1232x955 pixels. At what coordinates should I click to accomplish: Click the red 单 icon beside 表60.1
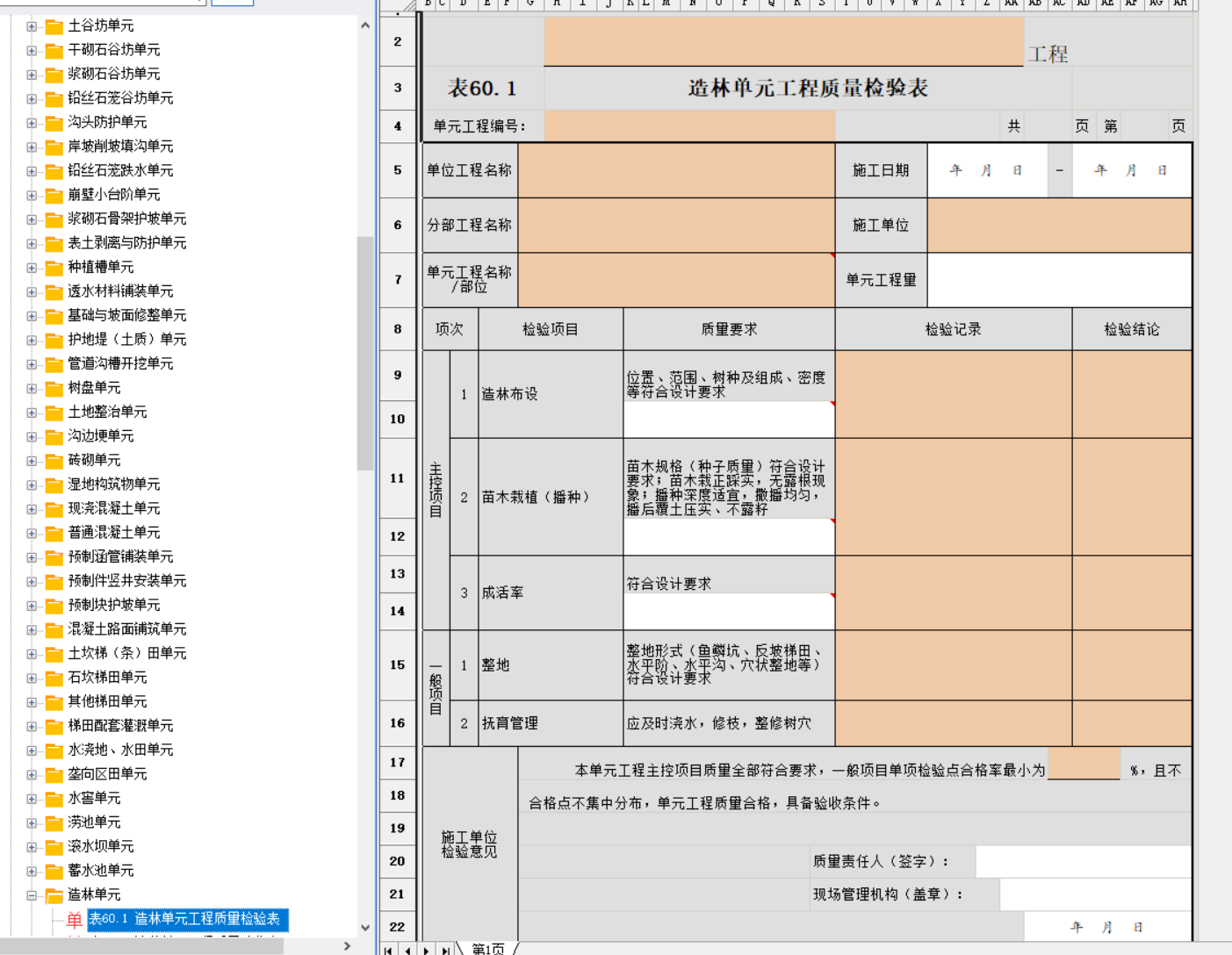click(x=75, y=920)
